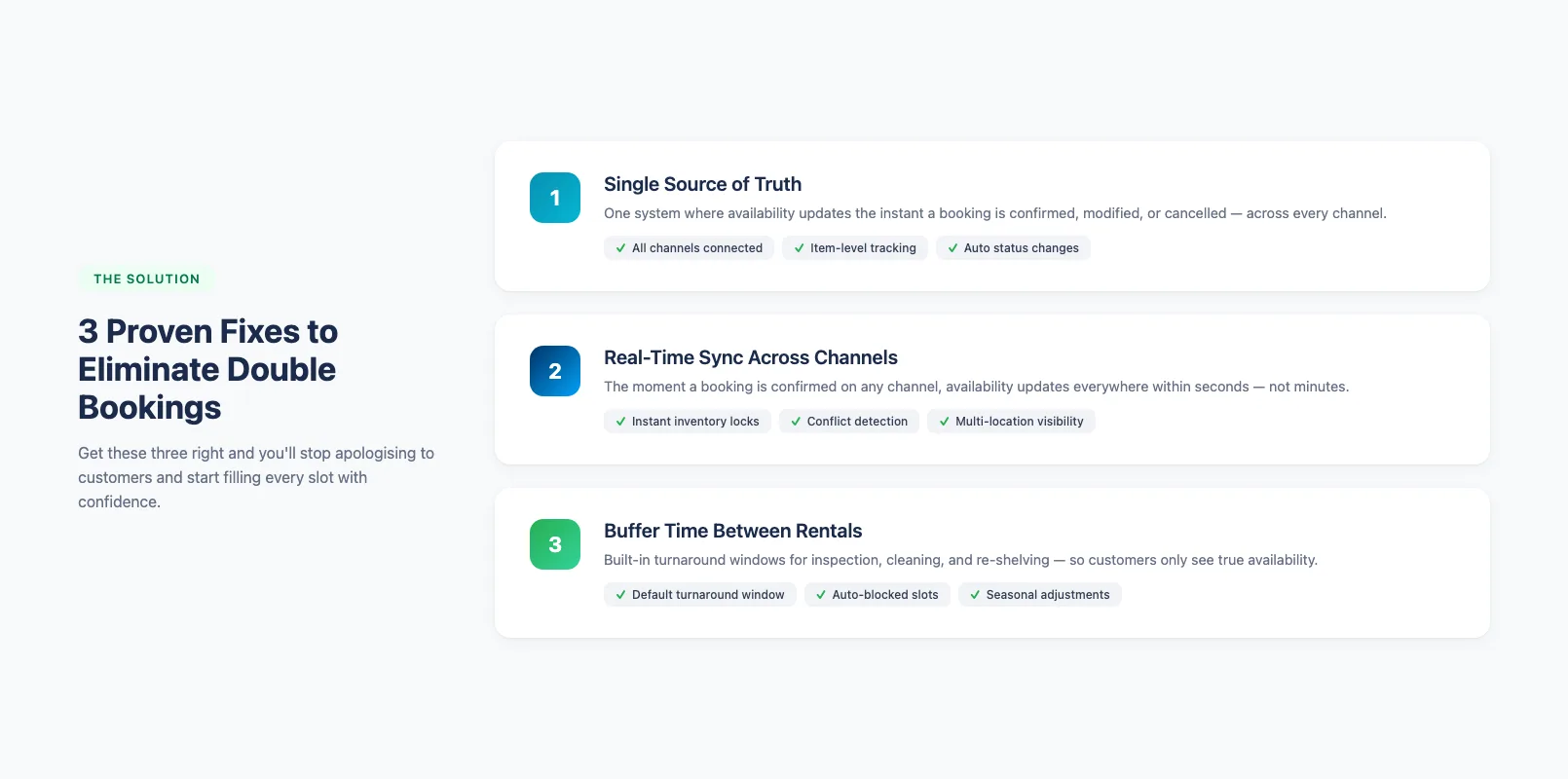Select the Instant inventory locks tag
Image resolution: width=1568 pixels, height=779 pixels.
[x=688, y=422]
